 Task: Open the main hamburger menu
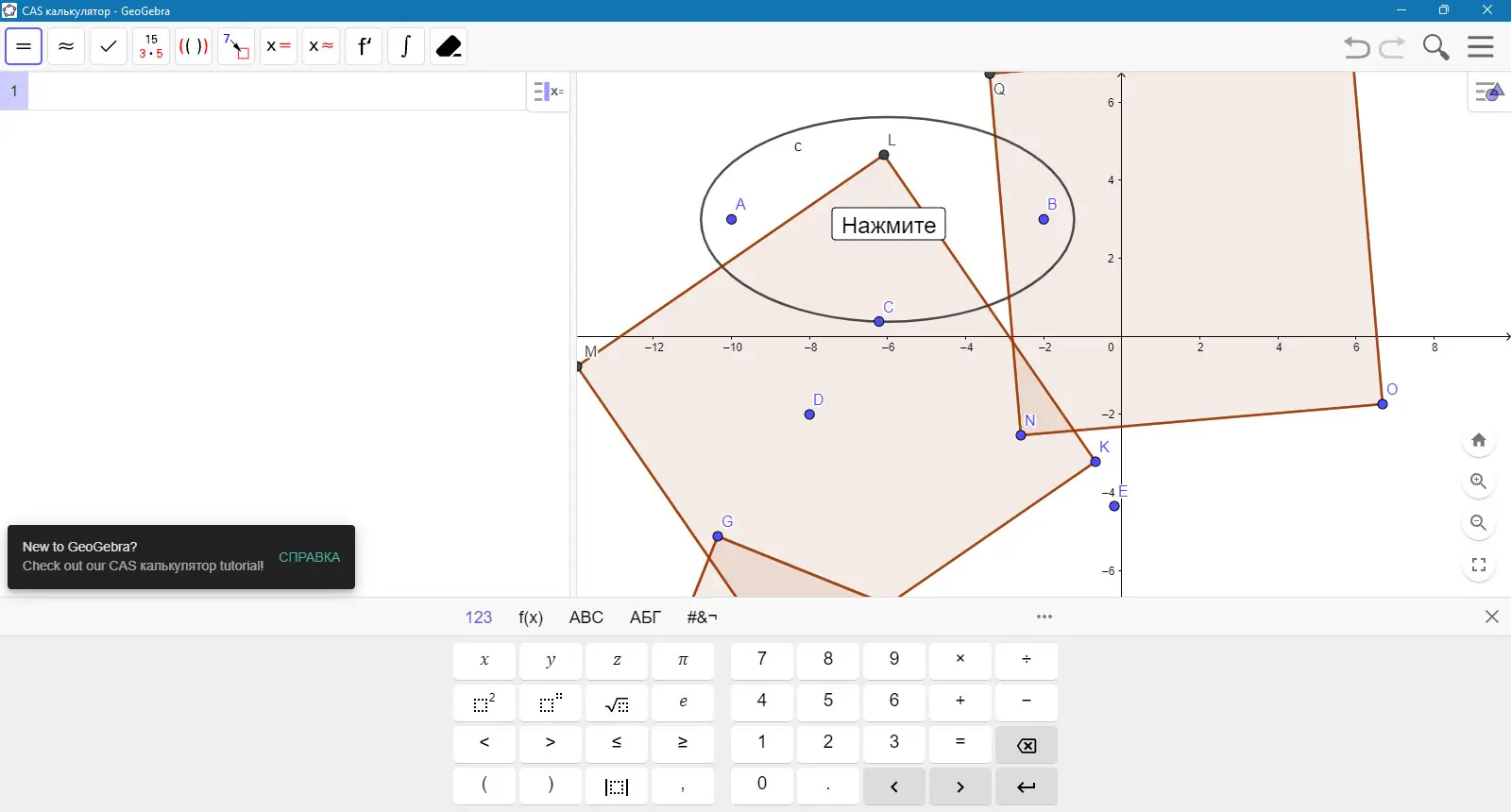(x=1481, y=46)
